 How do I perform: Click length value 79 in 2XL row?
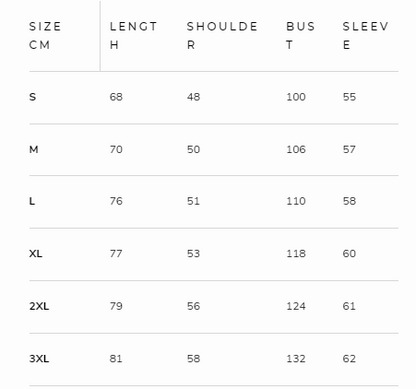pyautogui.click(x=116, y=306)
